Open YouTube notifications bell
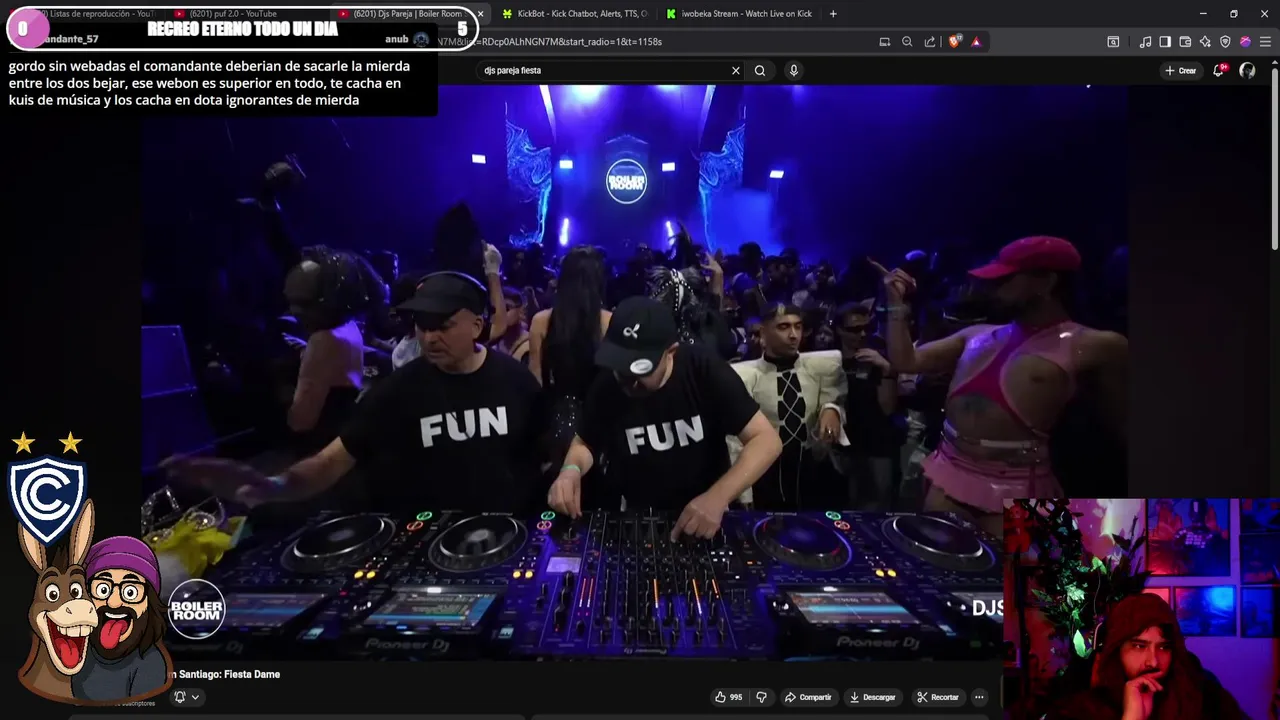 (x=1219, y=70)
